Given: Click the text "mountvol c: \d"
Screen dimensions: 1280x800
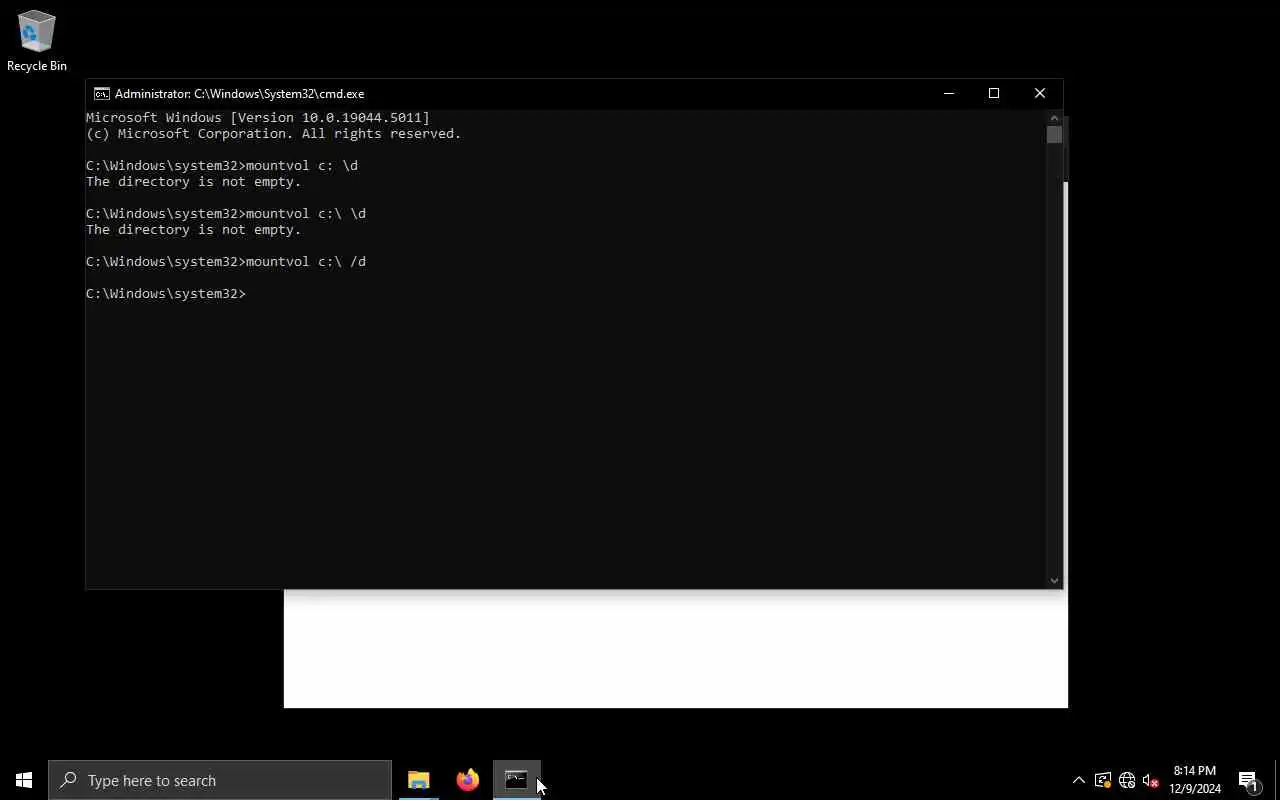Looking at the screenshot, I should [302, 166].
